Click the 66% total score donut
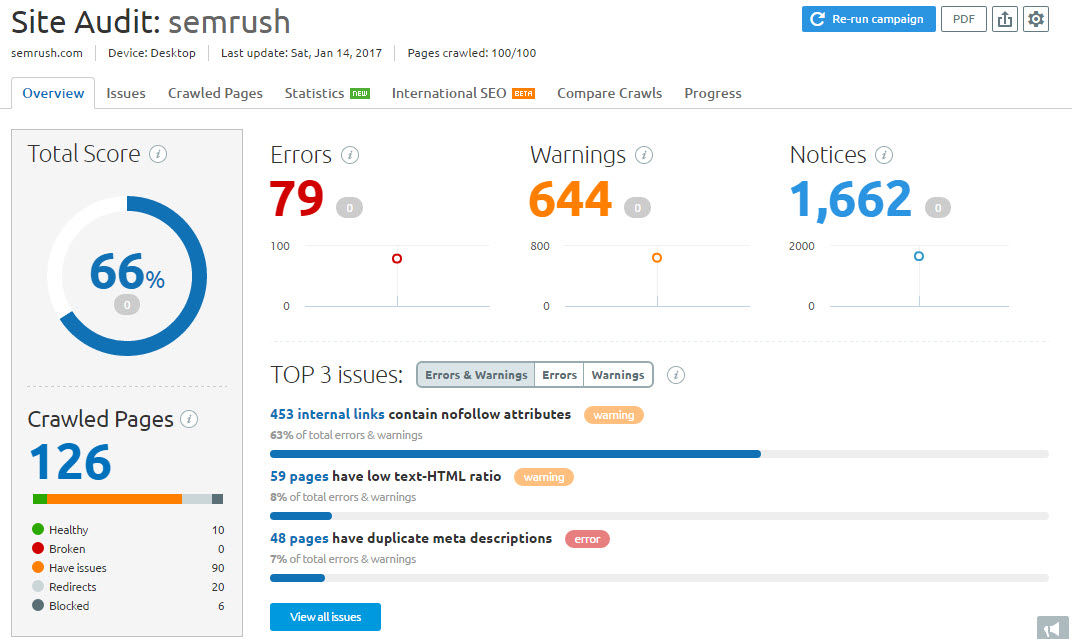 pos(127,276)
